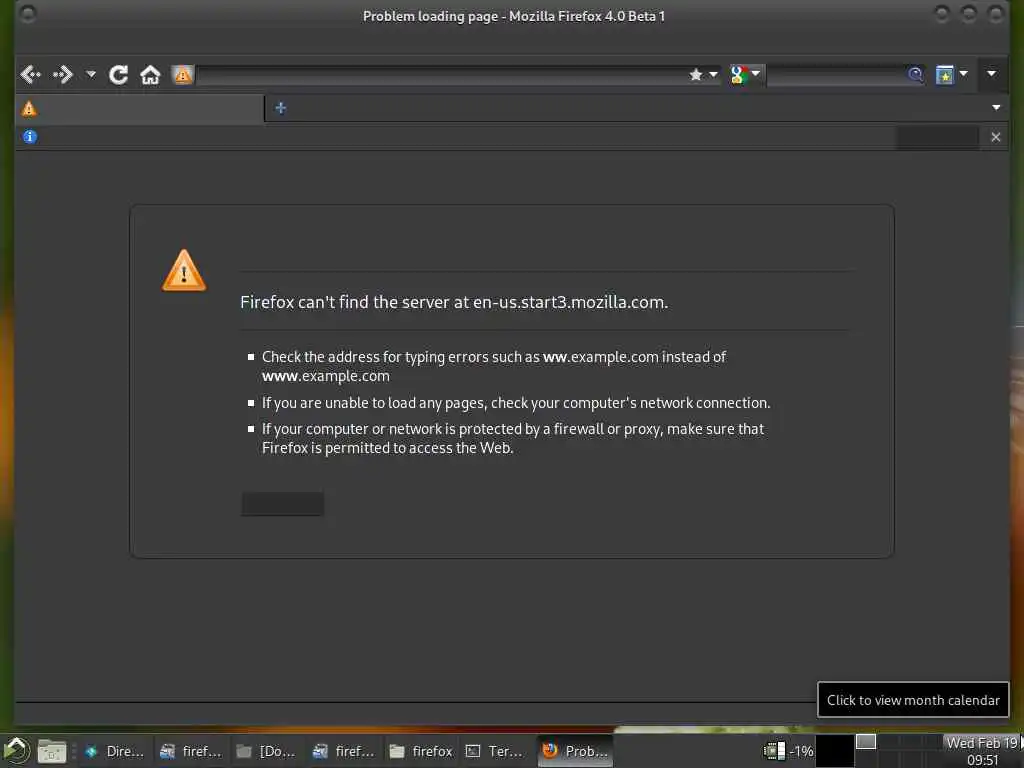Switch to the "[Do..." taskbar window
Viewport: 1024px width, 768px height.
(266, 752)
